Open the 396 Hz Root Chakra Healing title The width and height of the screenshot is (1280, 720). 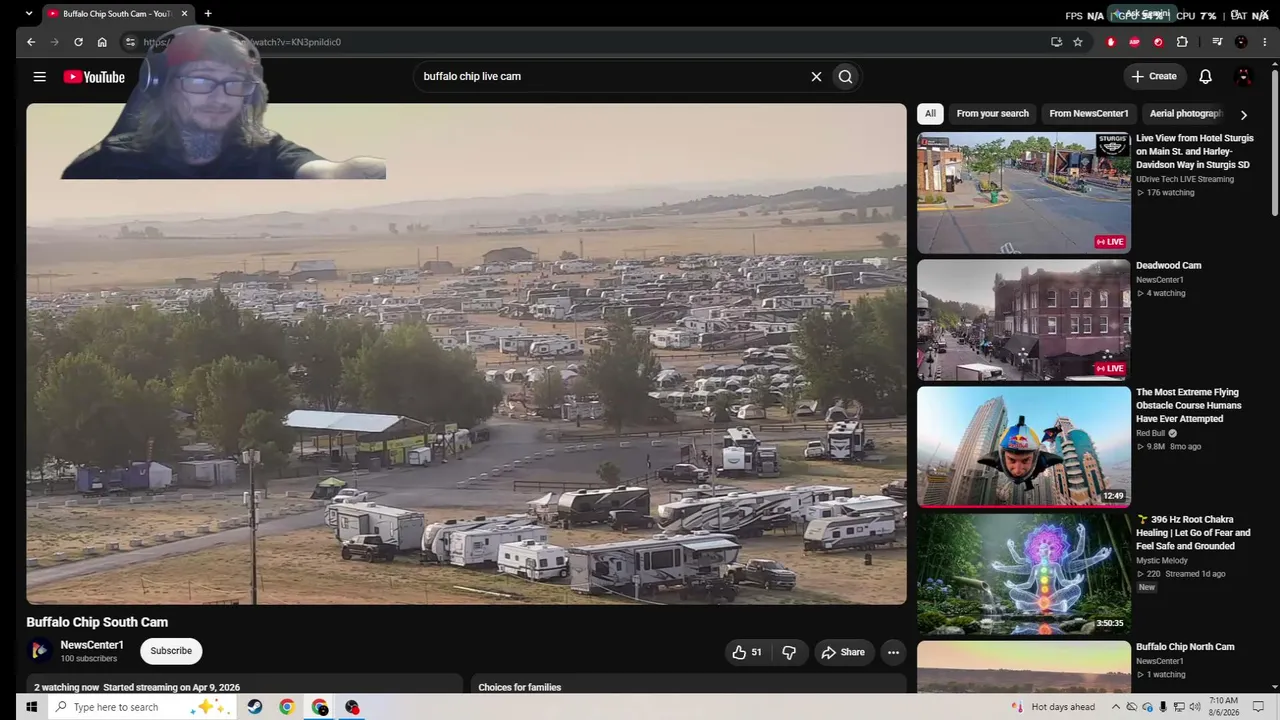coord(1194,533)
